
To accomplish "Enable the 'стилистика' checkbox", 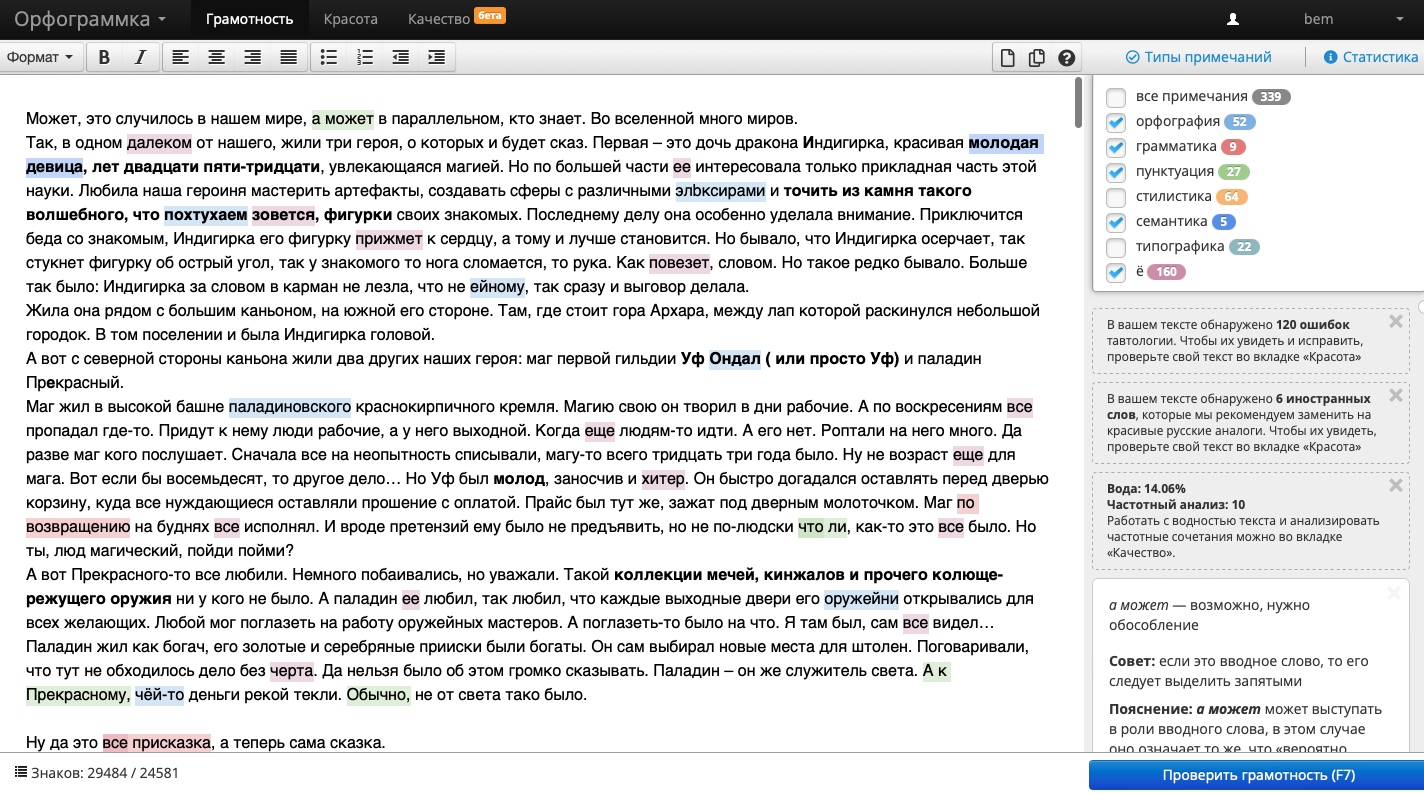I will [x=1116, y=197].
